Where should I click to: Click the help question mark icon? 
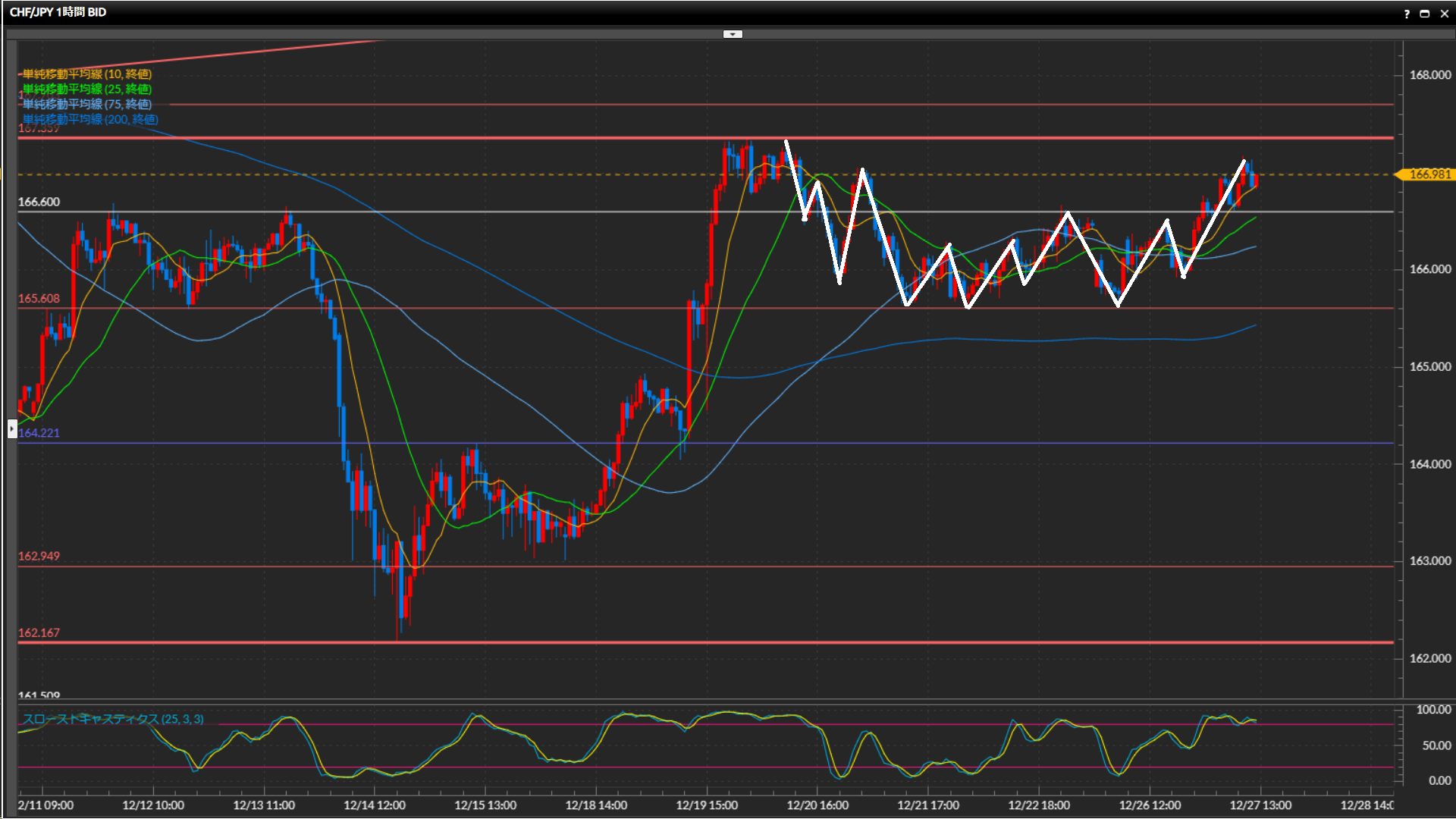[x=1407, y=14]
